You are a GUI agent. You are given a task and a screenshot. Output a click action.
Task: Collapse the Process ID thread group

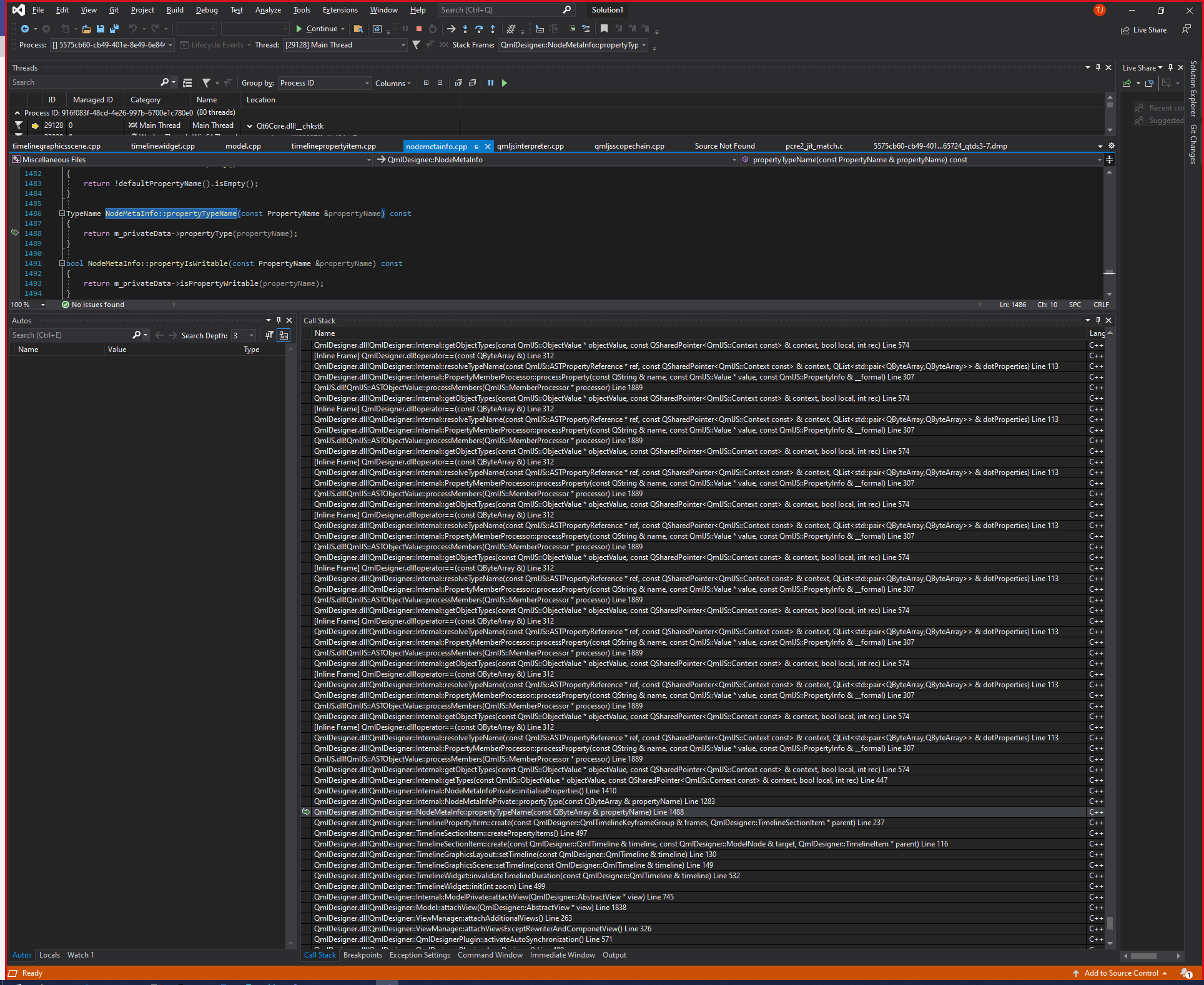point(17,113)
